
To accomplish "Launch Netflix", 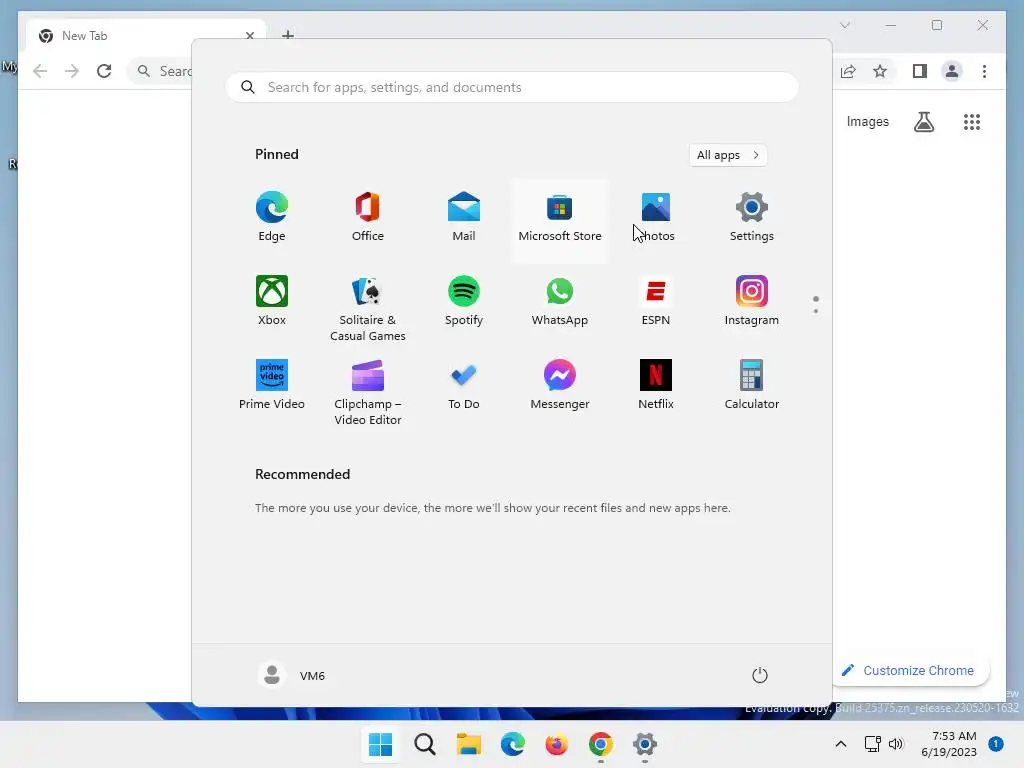I will point(656,385).
